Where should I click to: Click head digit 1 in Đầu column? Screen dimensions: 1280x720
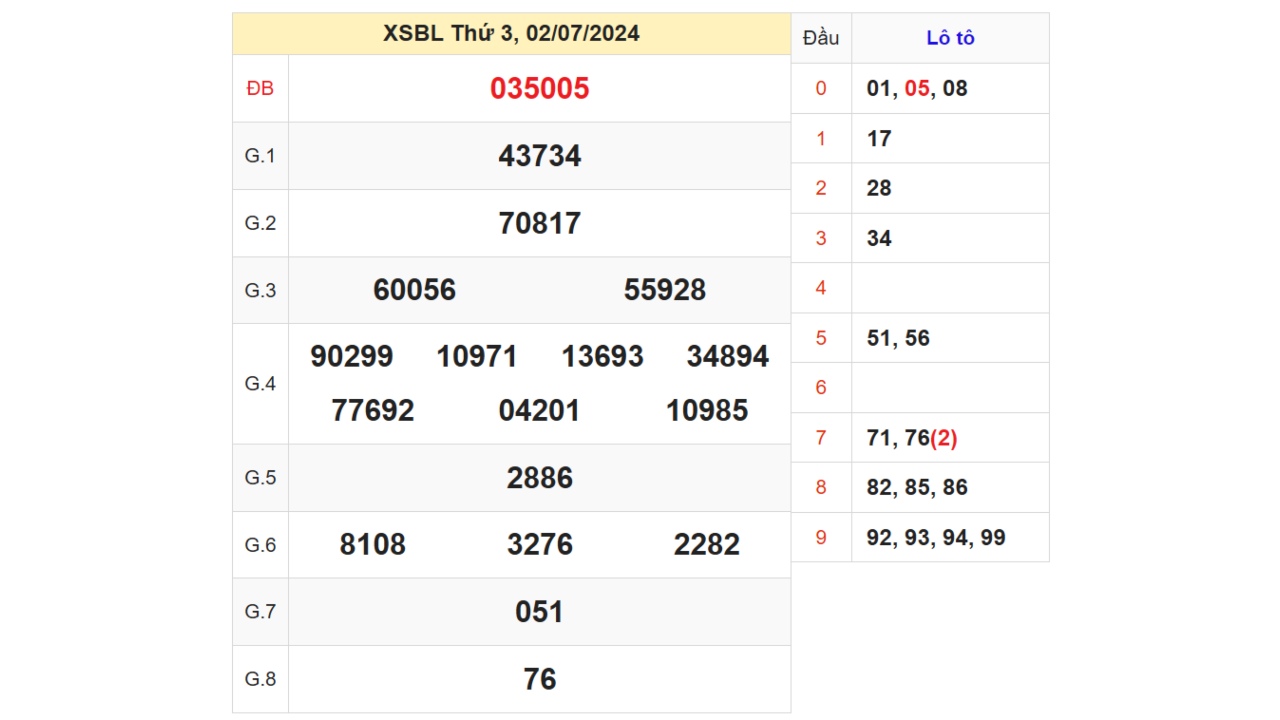pos(821,138)
